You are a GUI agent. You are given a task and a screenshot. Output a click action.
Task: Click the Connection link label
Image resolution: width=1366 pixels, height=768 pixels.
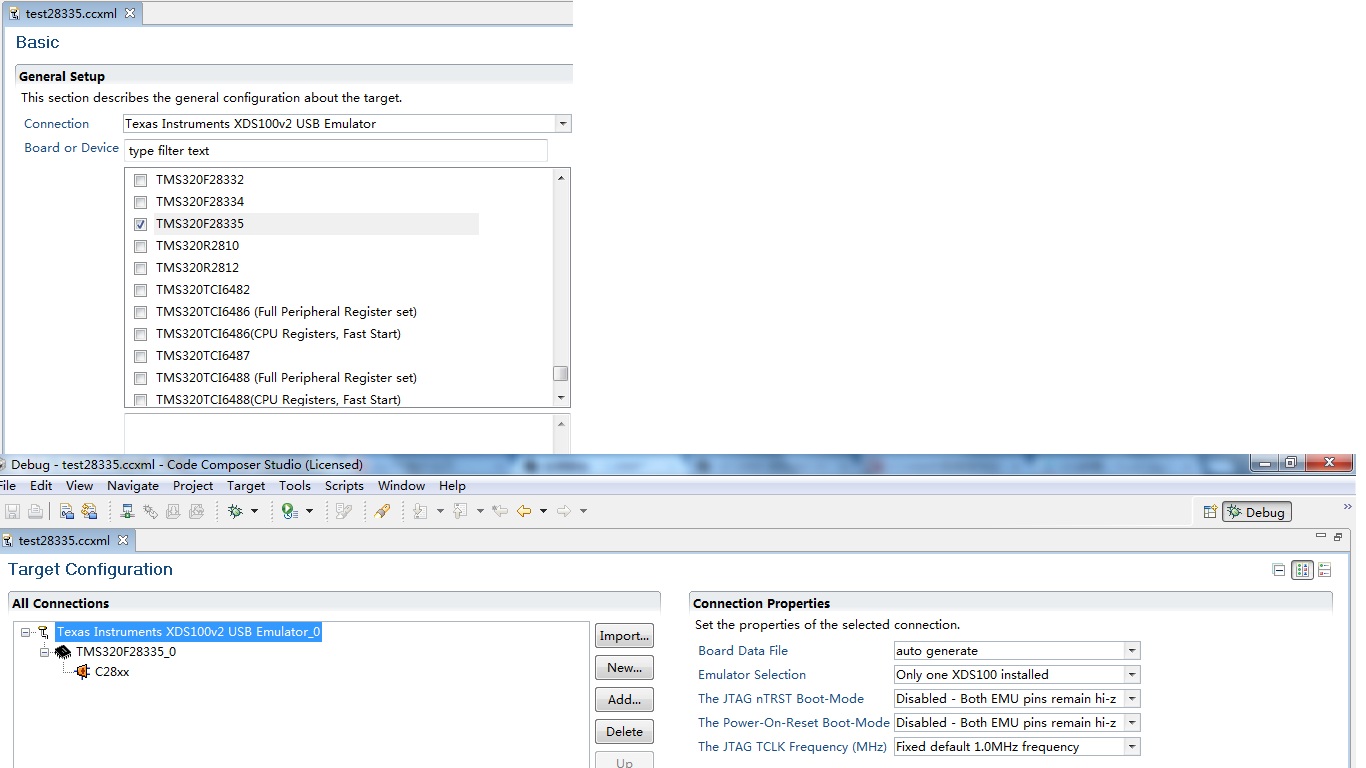(57, 124)
